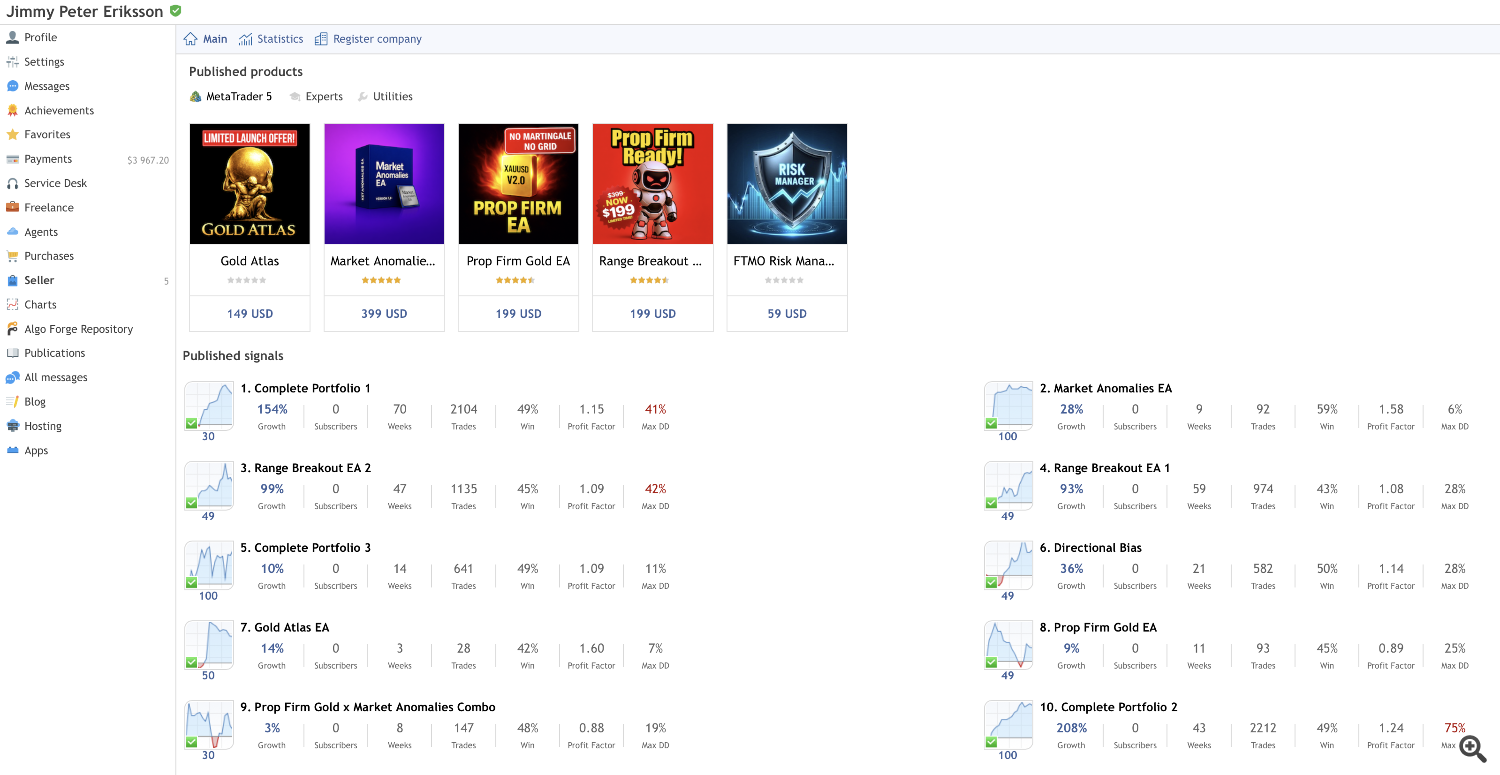Open signal 1. Complete Portfolio 1
This screenshot has width=1500, height=775.
[305, 388]
